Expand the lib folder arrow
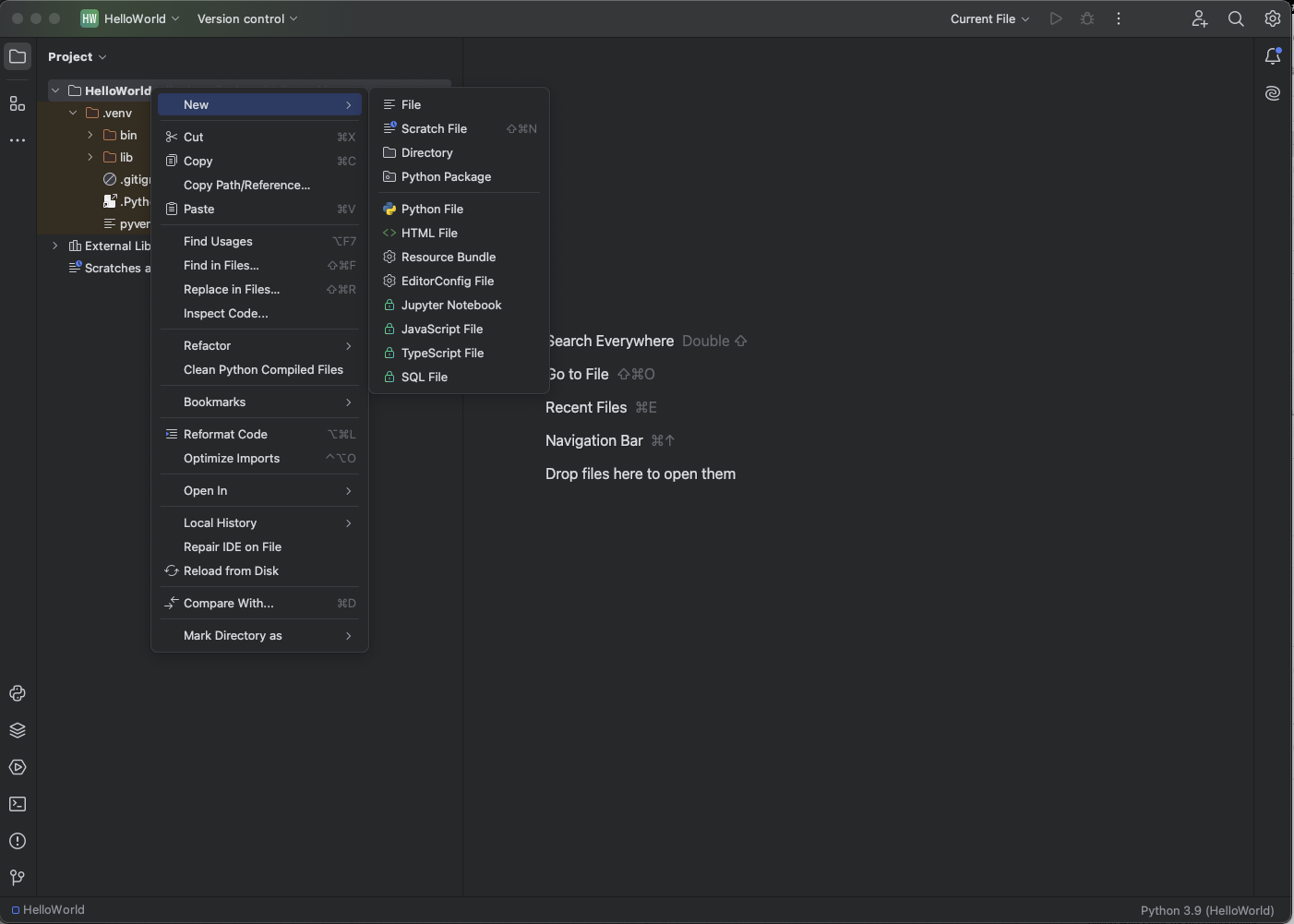 [x=90, y=157]
